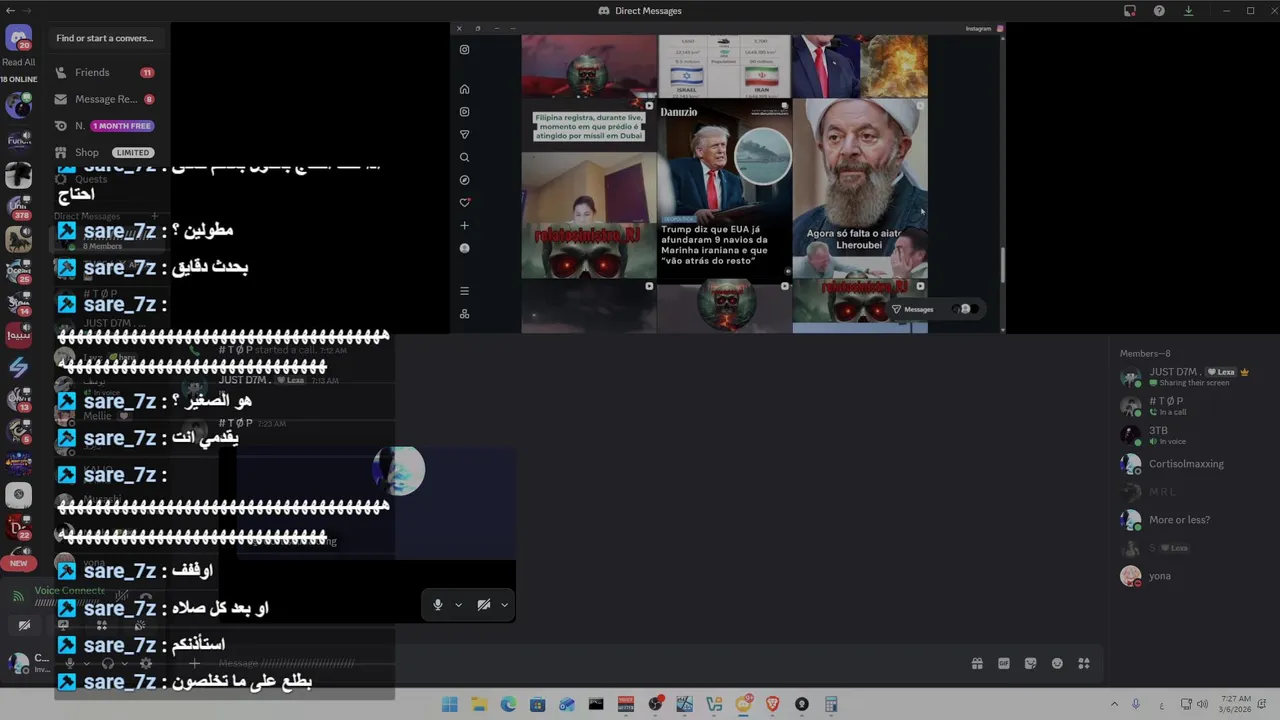Click Find or start a conversation box
This screenshot has width=1280, height=720.
coord(105,38)
